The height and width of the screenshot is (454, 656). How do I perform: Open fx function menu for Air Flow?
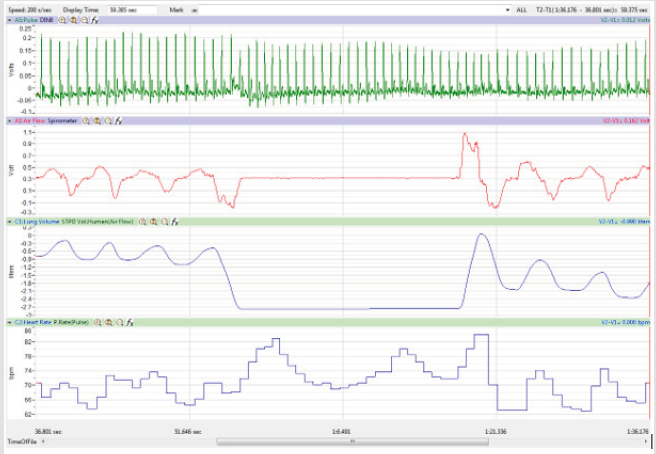click(118, 120)
